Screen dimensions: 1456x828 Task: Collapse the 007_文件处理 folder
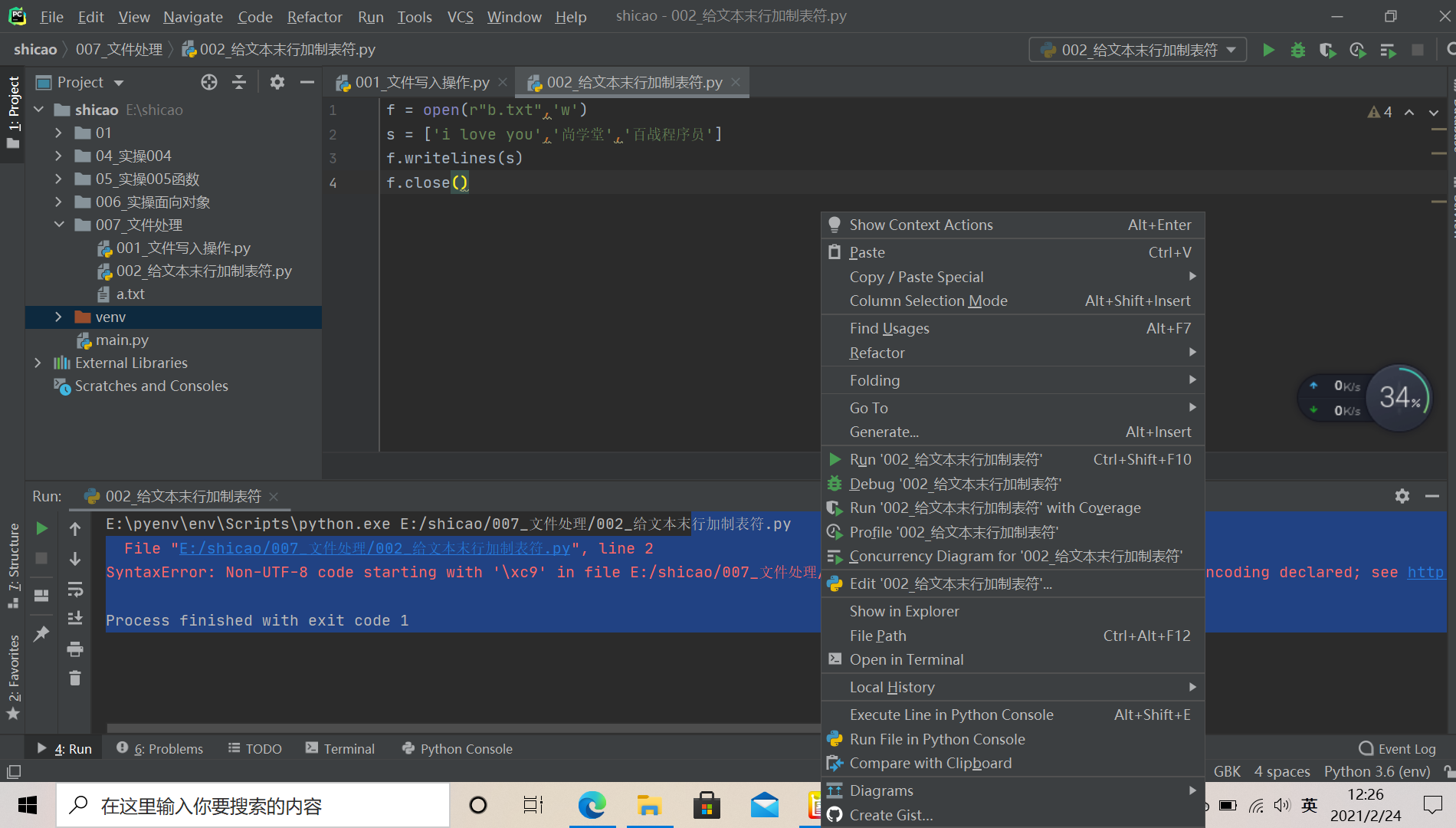[x=59, y=225]
